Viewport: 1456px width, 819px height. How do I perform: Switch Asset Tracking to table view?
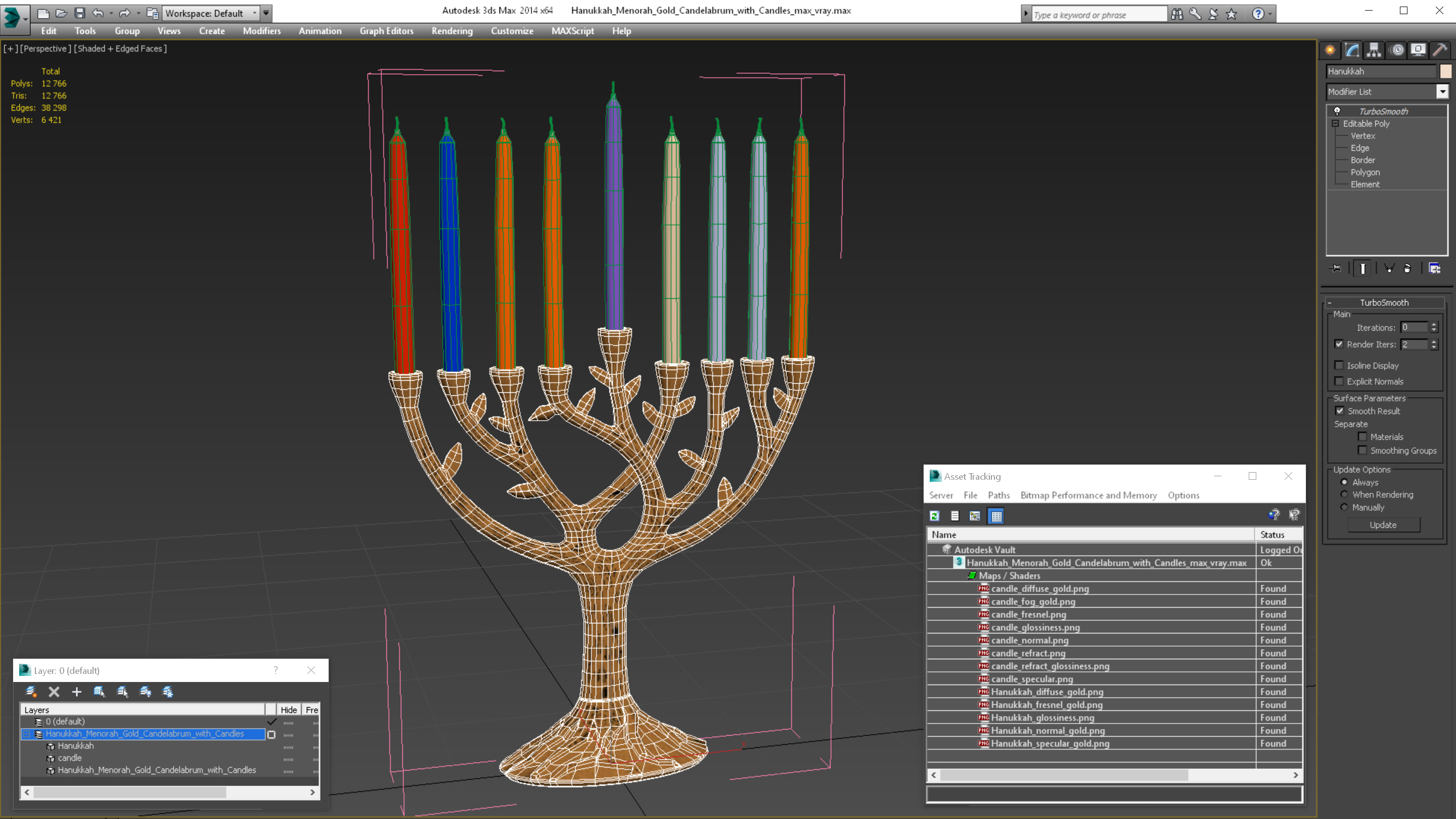[x=996, y=516]
